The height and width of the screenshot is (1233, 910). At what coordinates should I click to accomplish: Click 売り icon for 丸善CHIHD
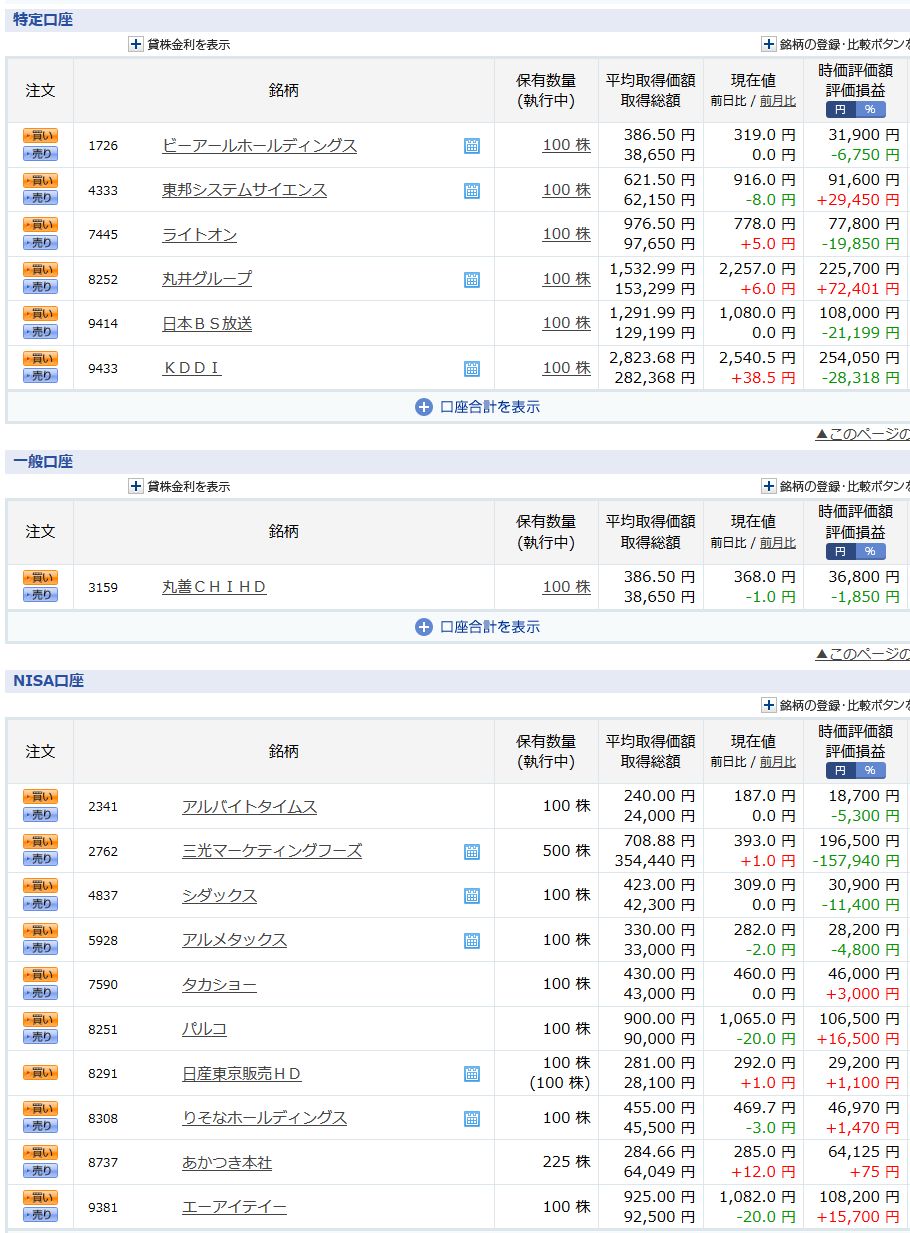click(41, 595)
